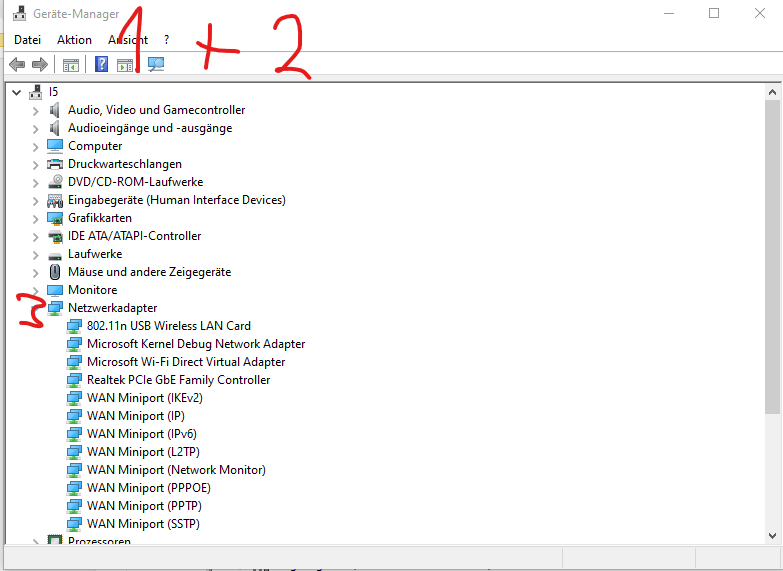This screenshot has width=783, height=571.
Task: Click the scrollbar down arrow
Action: (773, 536)
